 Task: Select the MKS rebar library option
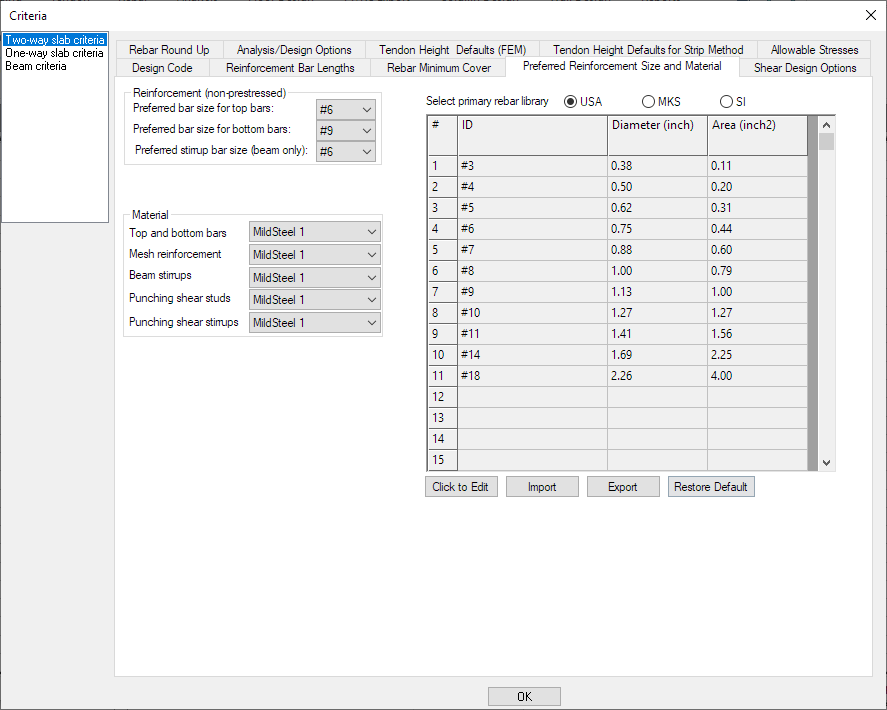click(x=649, y=102)
